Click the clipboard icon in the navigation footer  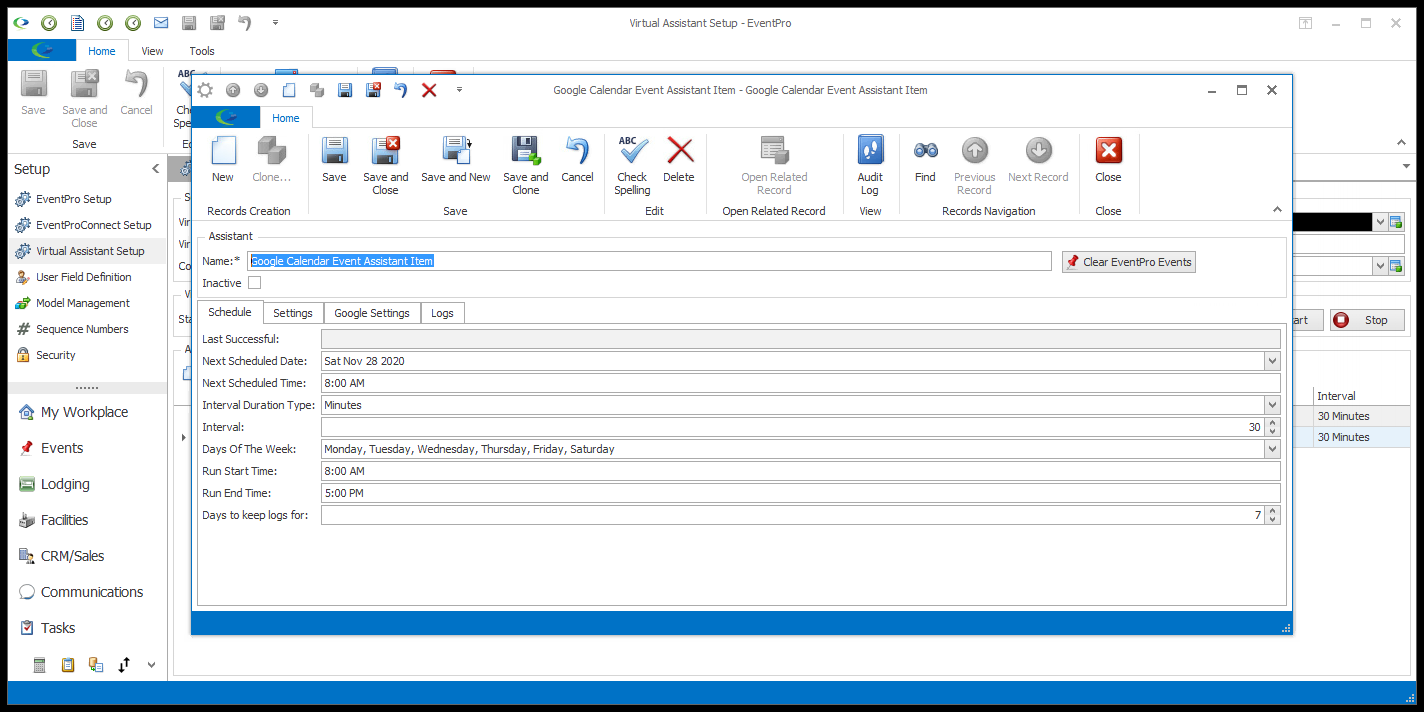click(x=68, y=664)
